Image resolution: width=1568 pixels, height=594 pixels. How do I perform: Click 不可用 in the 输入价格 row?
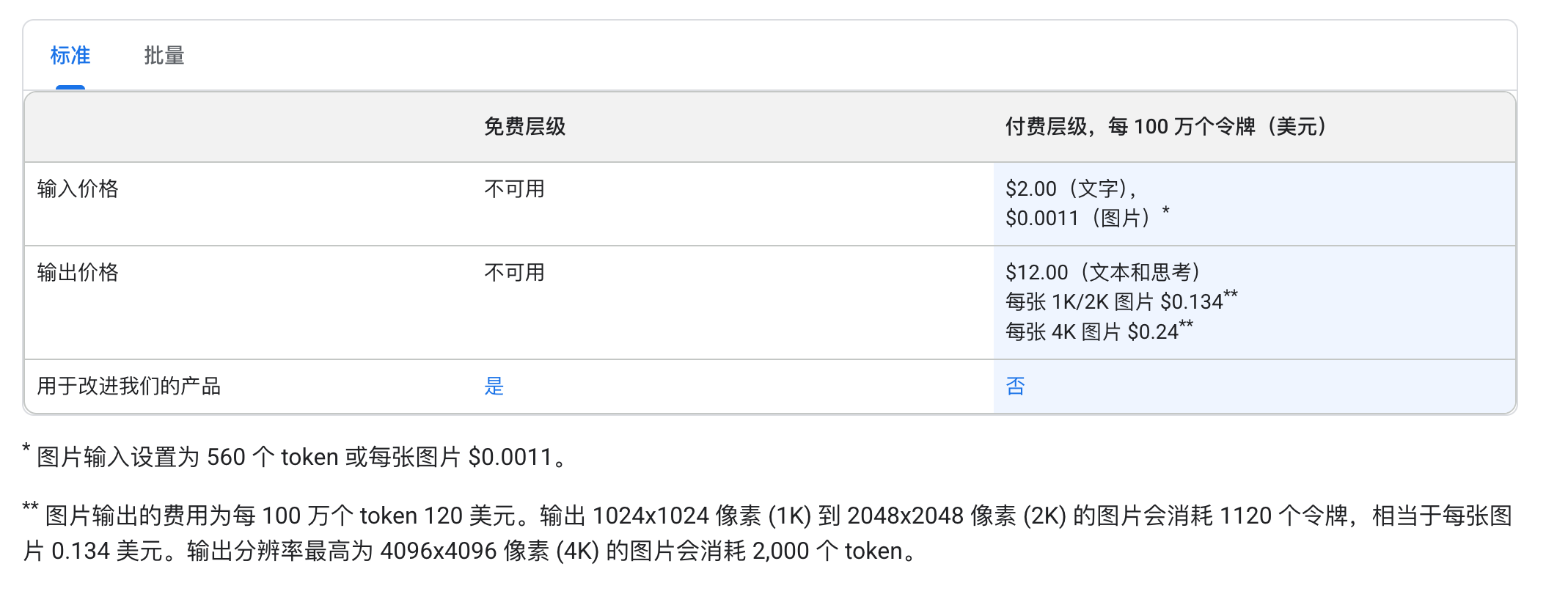[513, 187]
